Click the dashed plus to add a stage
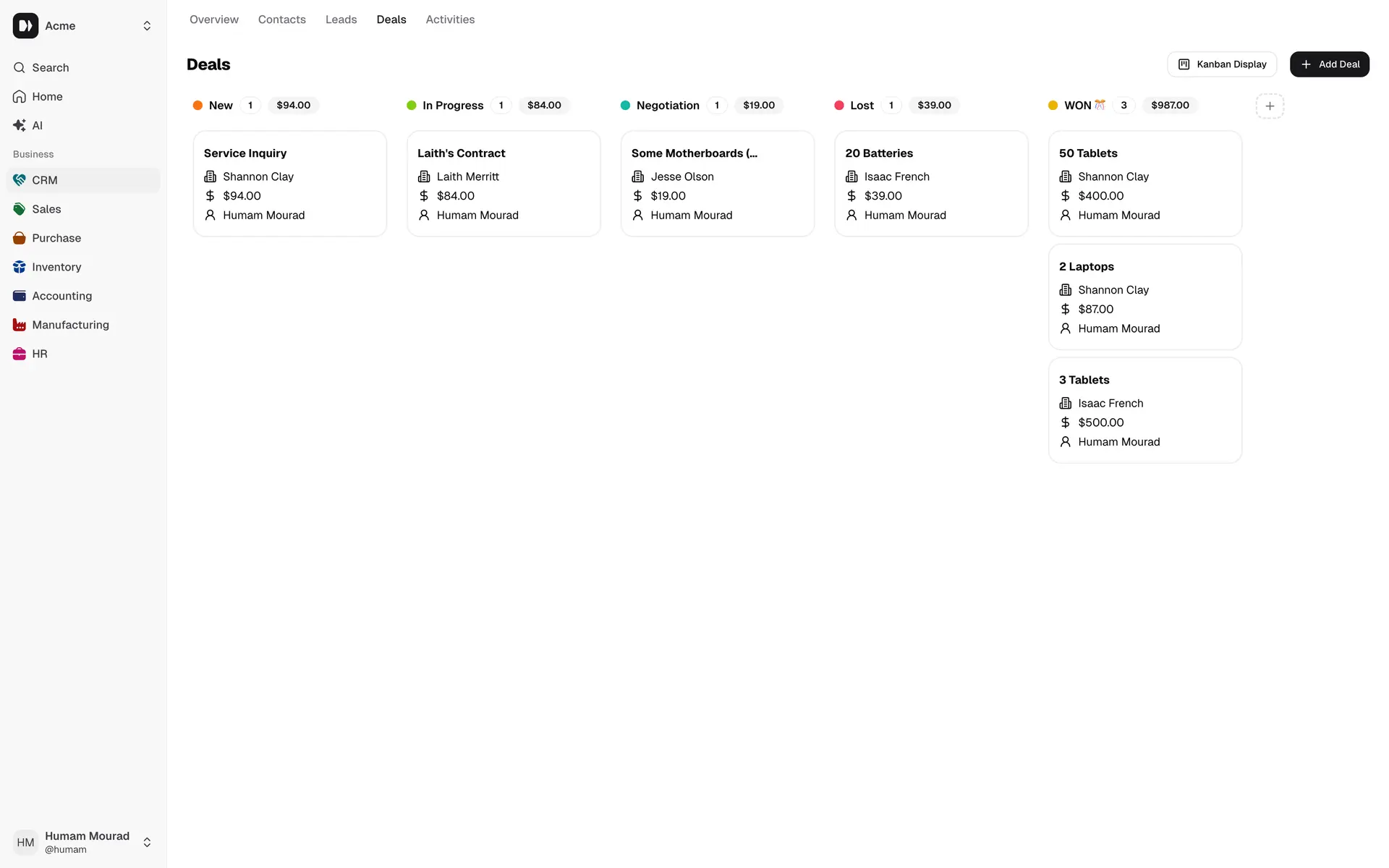Screen dimensions: 1389x868 tap(1270, 106)
